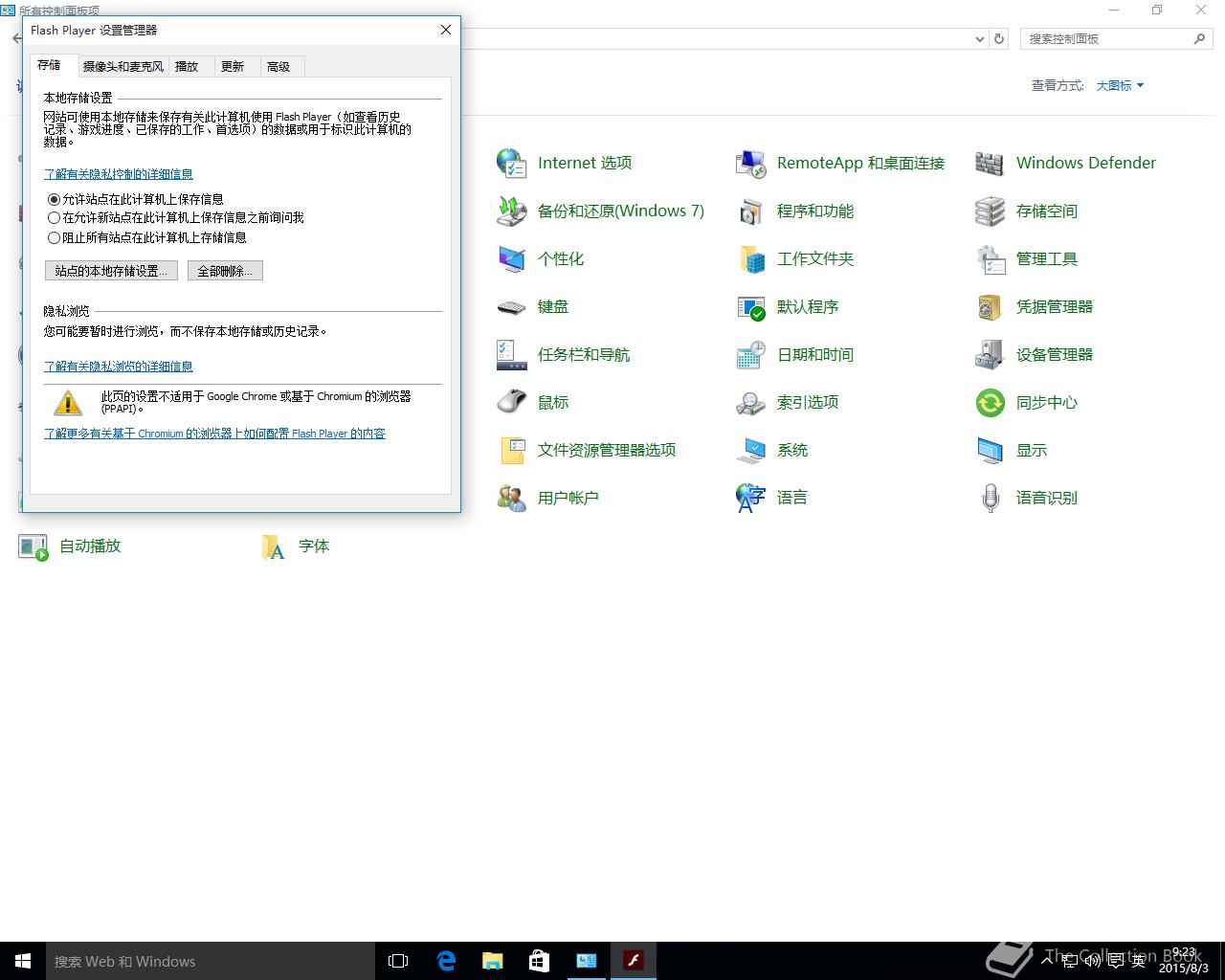1225x980 pixels.
Task: Open the Windows Store taskbar icon
Action: [x=540, y=961]
